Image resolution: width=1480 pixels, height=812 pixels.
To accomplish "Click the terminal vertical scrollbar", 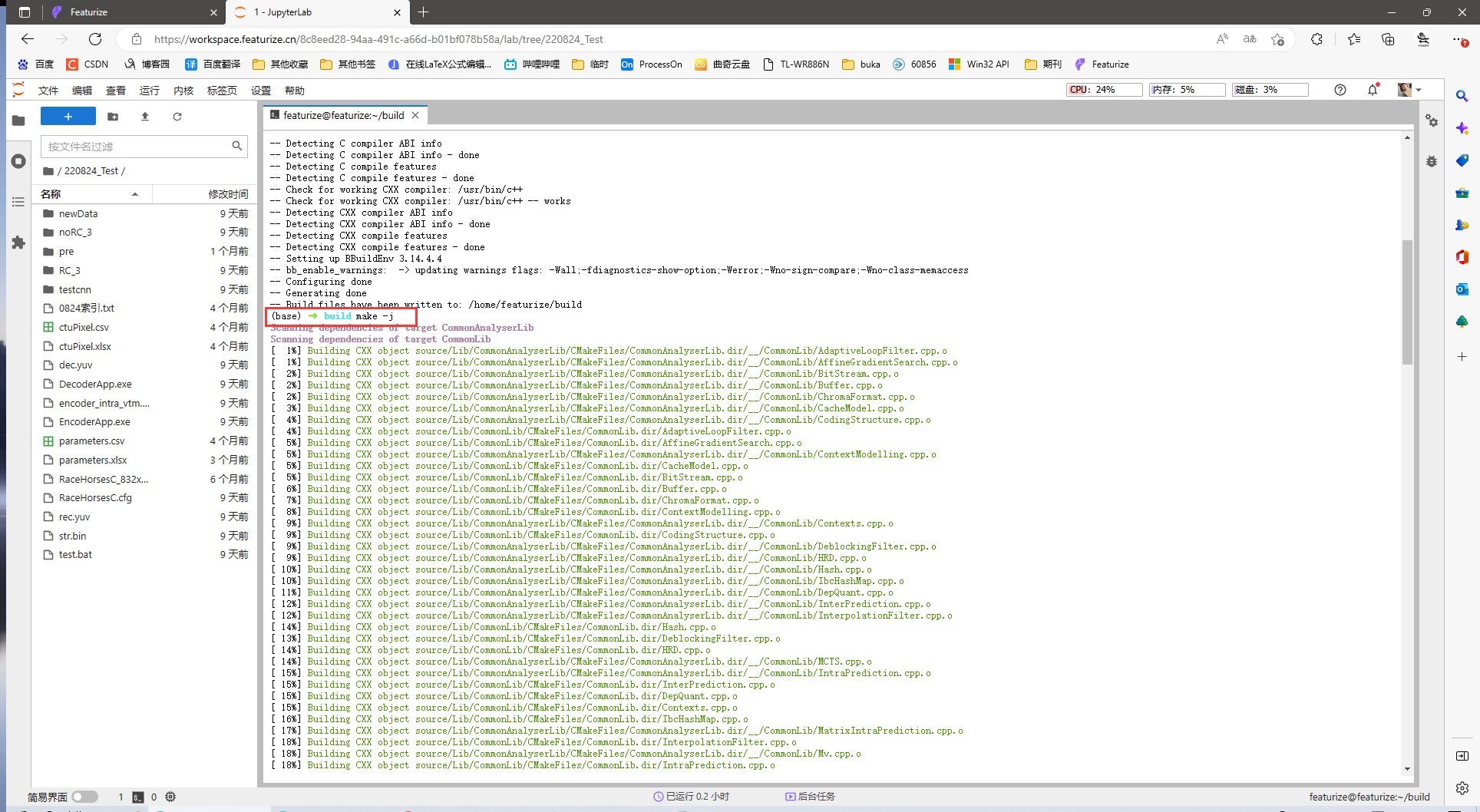I will click(1407, 302).
